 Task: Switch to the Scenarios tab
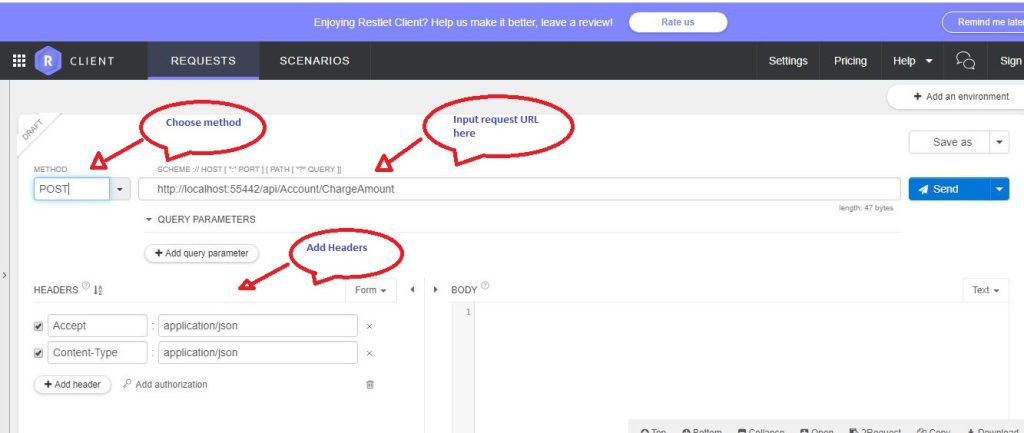pyautogui.click(x=314, y=61)
